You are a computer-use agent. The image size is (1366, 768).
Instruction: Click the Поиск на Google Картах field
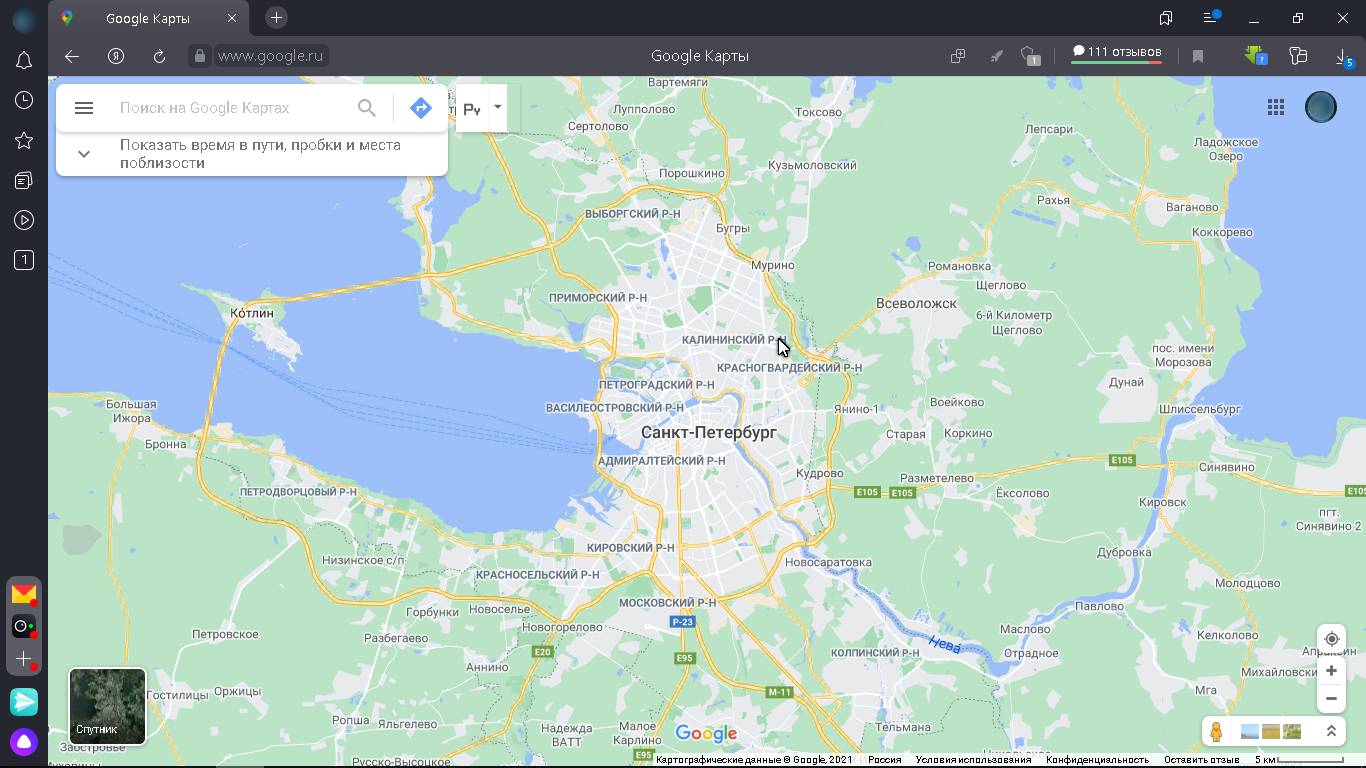230,108
